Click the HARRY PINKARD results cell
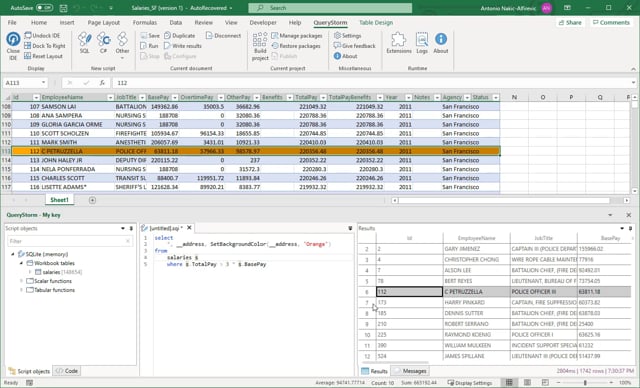640x388 pixels. pyautogui.click(x=477, y=303)
